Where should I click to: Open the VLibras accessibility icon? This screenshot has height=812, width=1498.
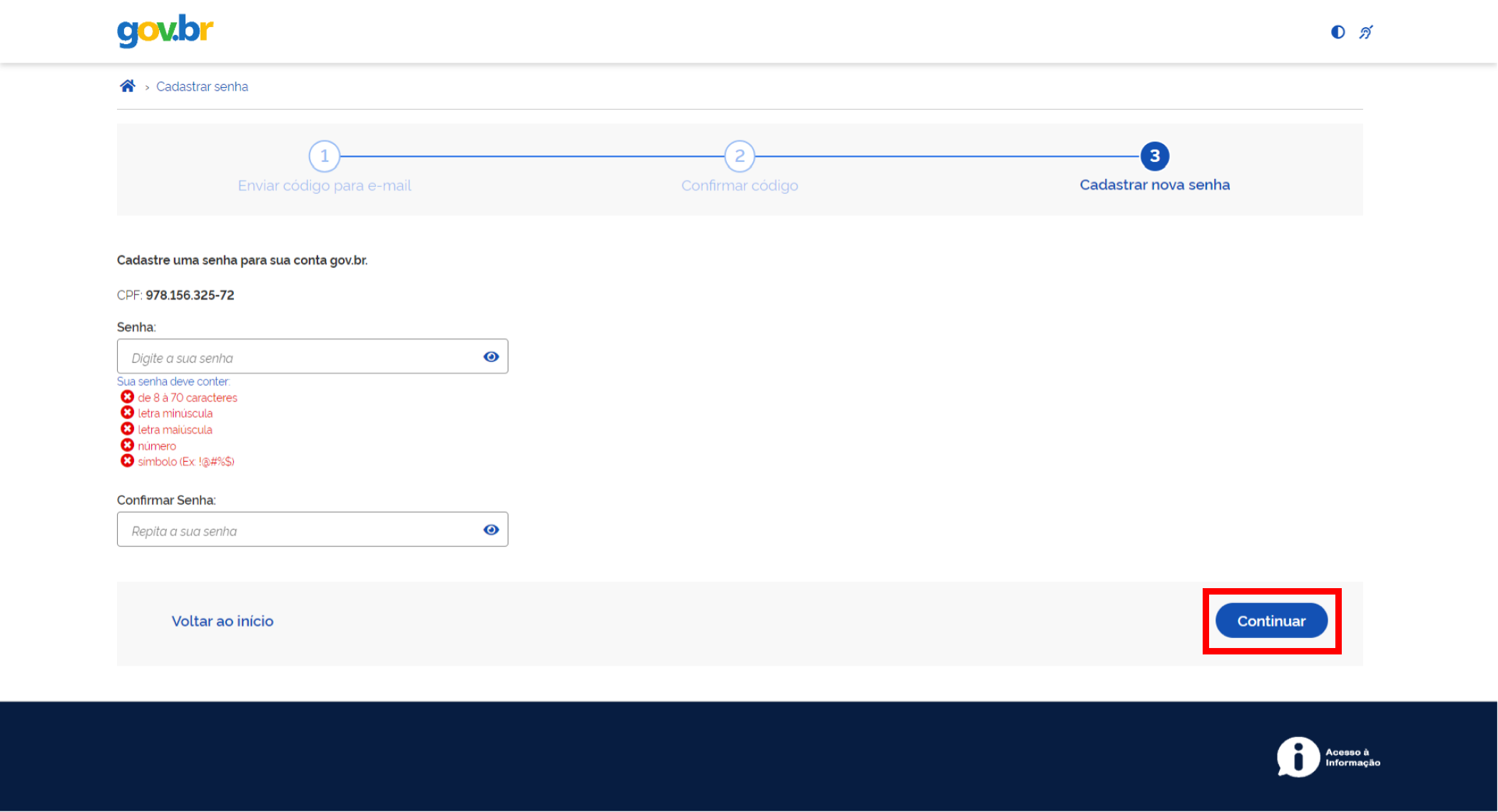(1366, 32)
